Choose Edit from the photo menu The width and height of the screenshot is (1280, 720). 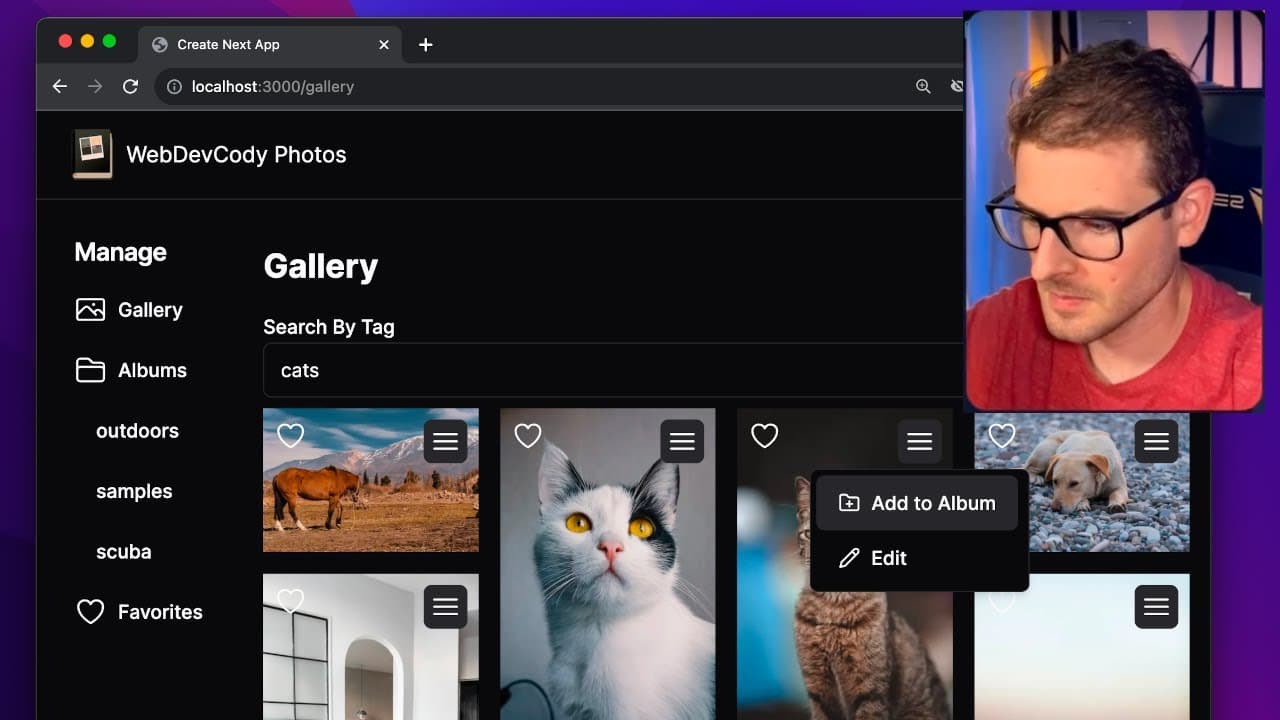(917, 558)
